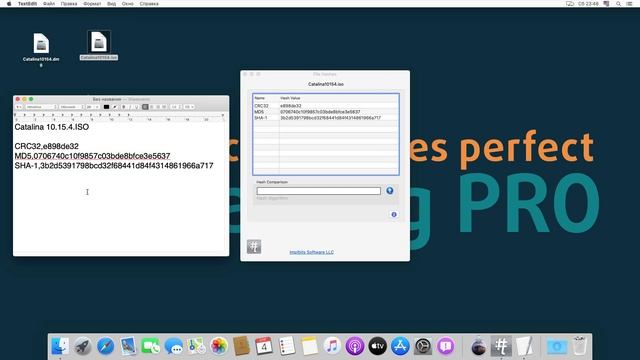Screen dimensions: 640x360
Task: Open the Файл menu
Action: tap(49, 4)
